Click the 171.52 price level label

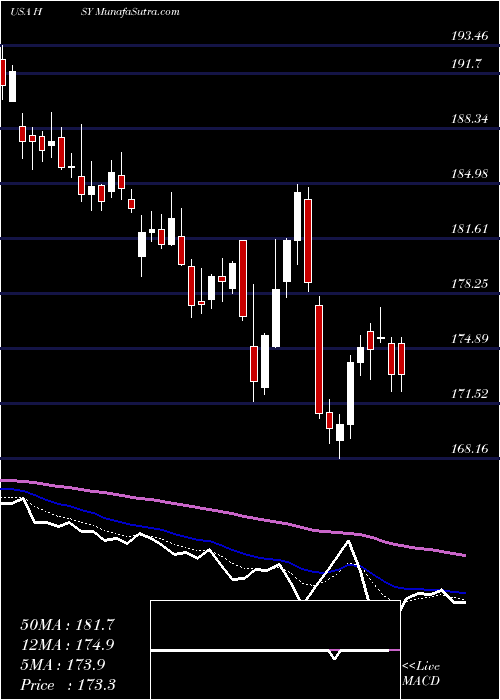coord(470,394)
